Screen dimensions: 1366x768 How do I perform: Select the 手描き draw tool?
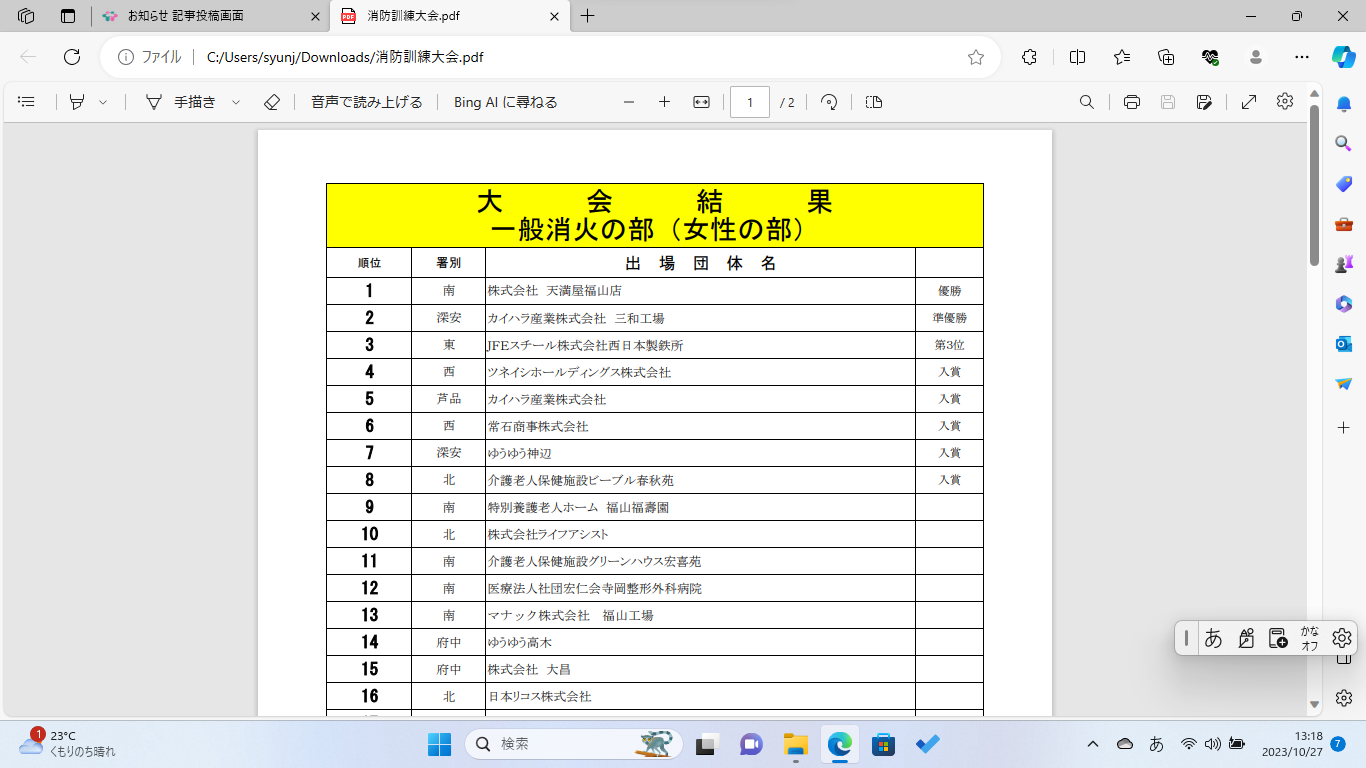(x=181, y=102)
